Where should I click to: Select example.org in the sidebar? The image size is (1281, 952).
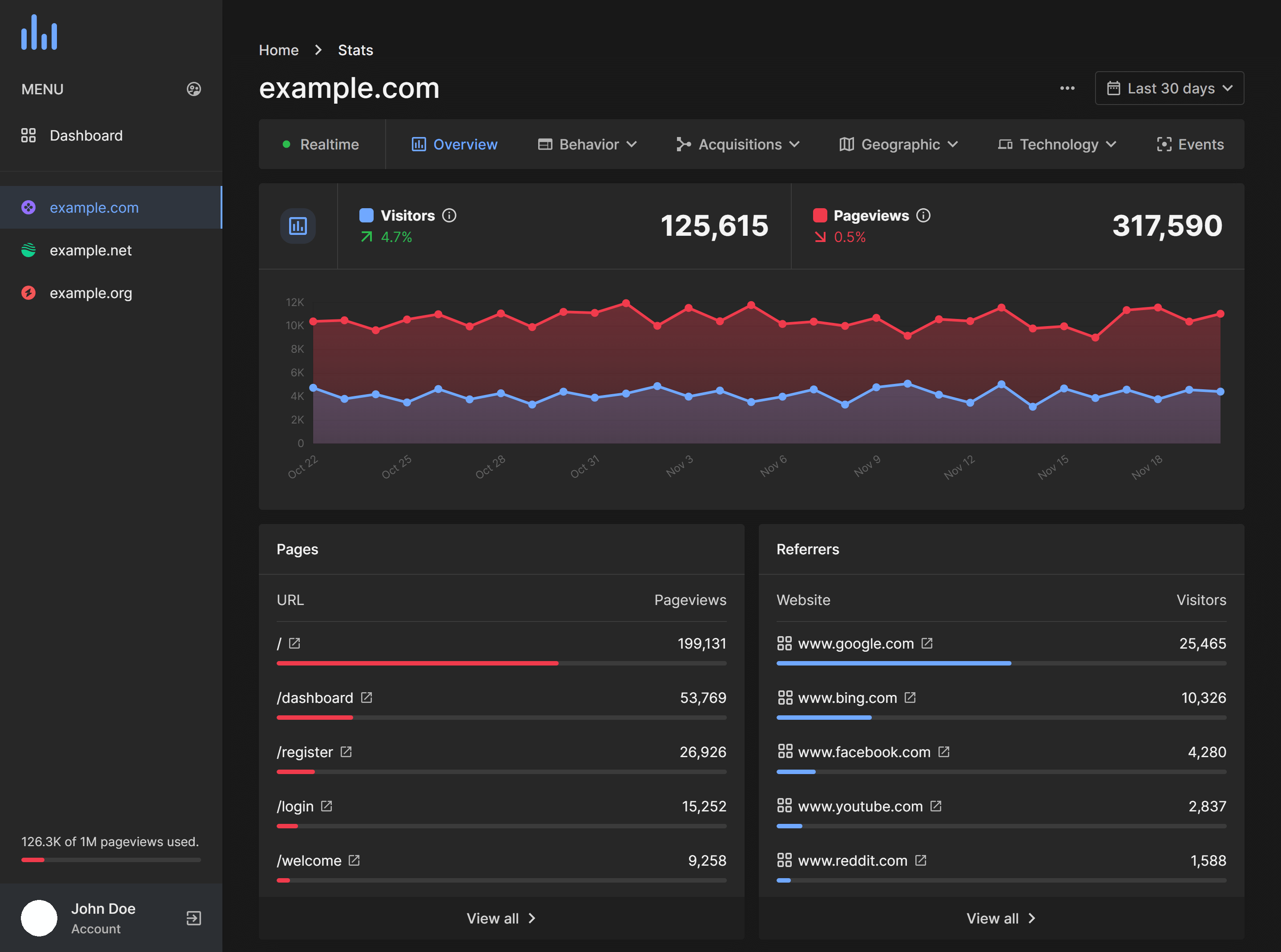(111, 293)
